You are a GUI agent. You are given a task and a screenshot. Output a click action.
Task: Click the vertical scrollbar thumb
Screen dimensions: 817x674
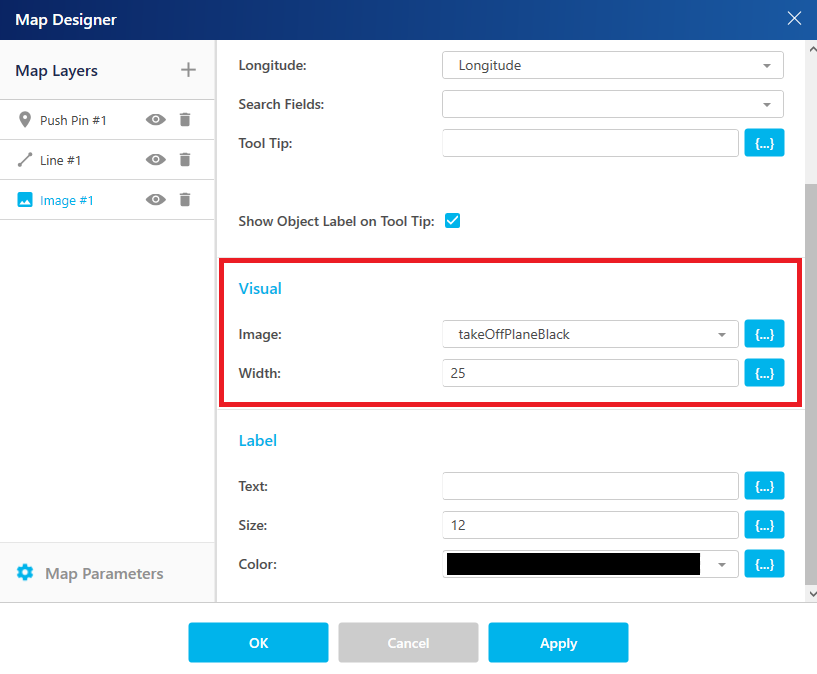click(x=811, y=384)
